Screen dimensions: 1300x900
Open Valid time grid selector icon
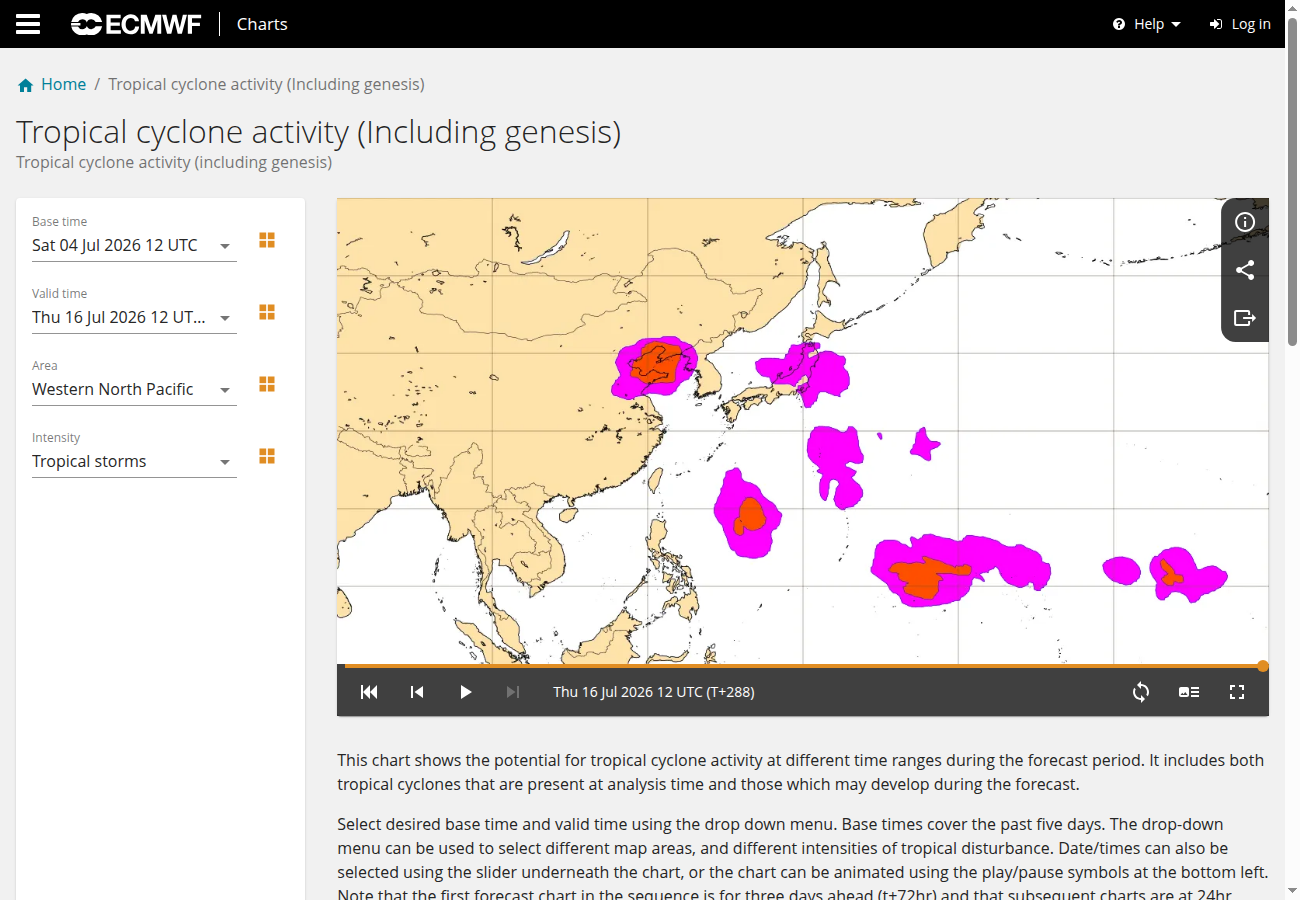(267, 312)
